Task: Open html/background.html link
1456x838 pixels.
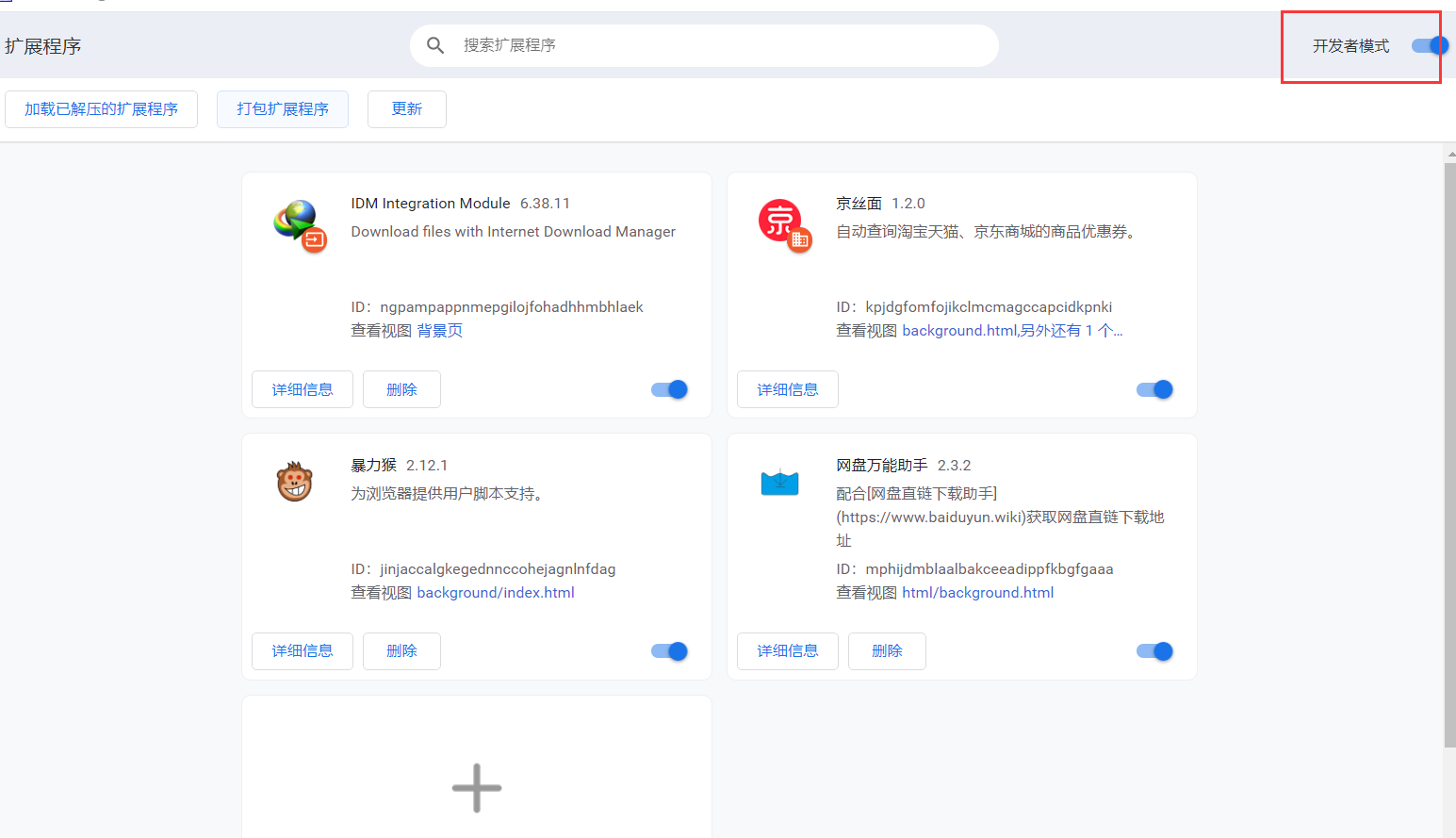Action: point(978,593)
